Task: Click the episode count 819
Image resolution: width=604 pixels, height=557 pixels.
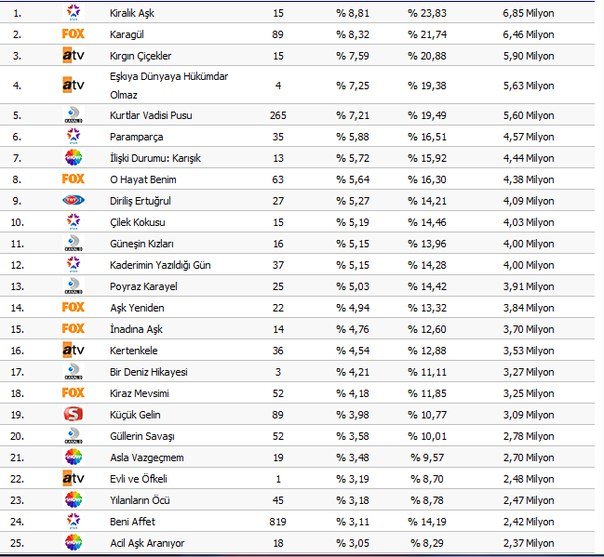Action: tap(278, 521)
